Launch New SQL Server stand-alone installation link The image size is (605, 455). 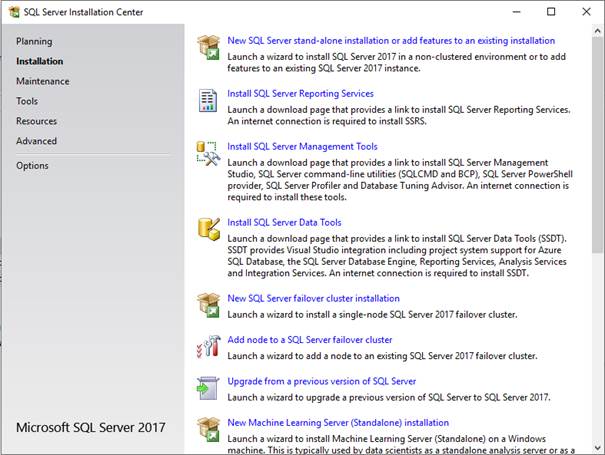[x=391, y=41]
